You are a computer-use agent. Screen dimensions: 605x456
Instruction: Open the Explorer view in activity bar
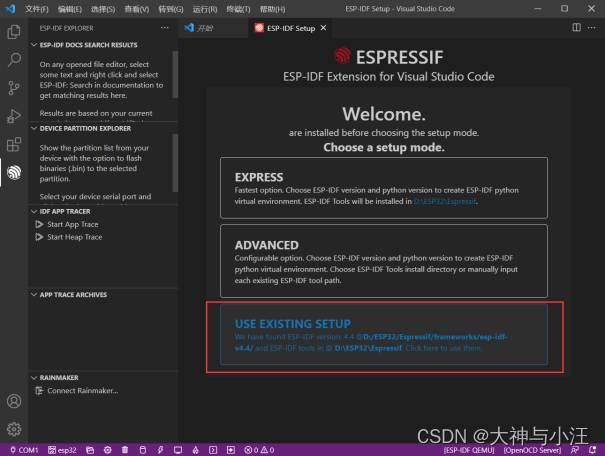pyautogui.click(x=14, y=32)
